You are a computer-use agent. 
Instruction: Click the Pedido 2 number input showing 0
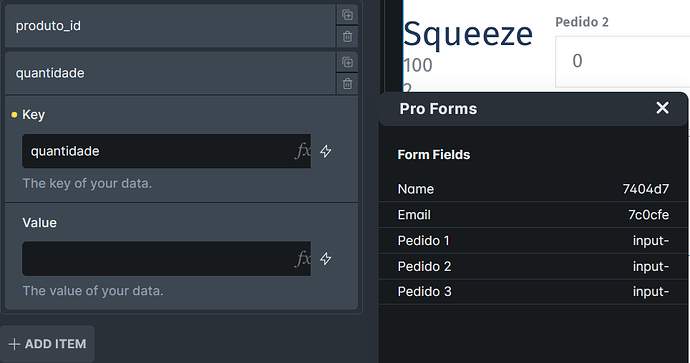622,62
